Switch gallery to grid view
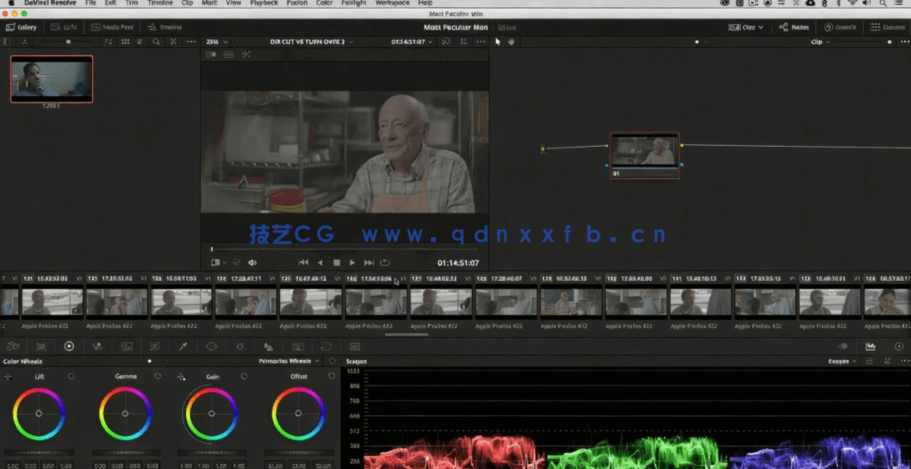Screen dimensions: 911x469 click(125, 42)
